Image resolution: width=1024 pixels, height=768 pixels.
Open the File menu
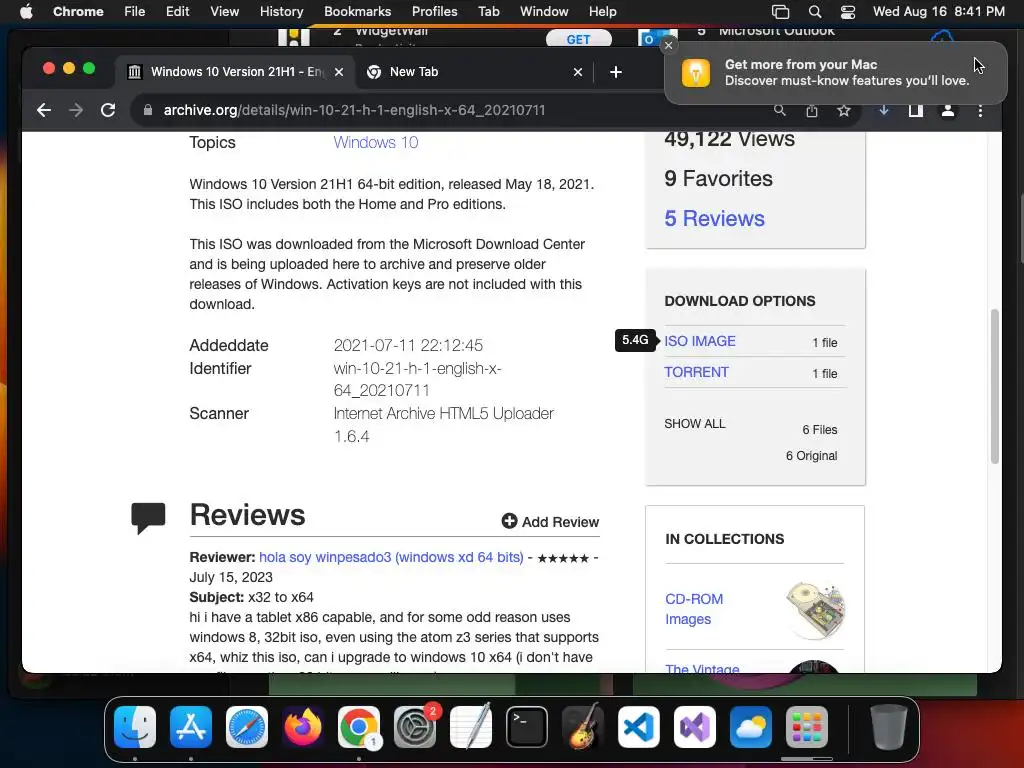135,11
